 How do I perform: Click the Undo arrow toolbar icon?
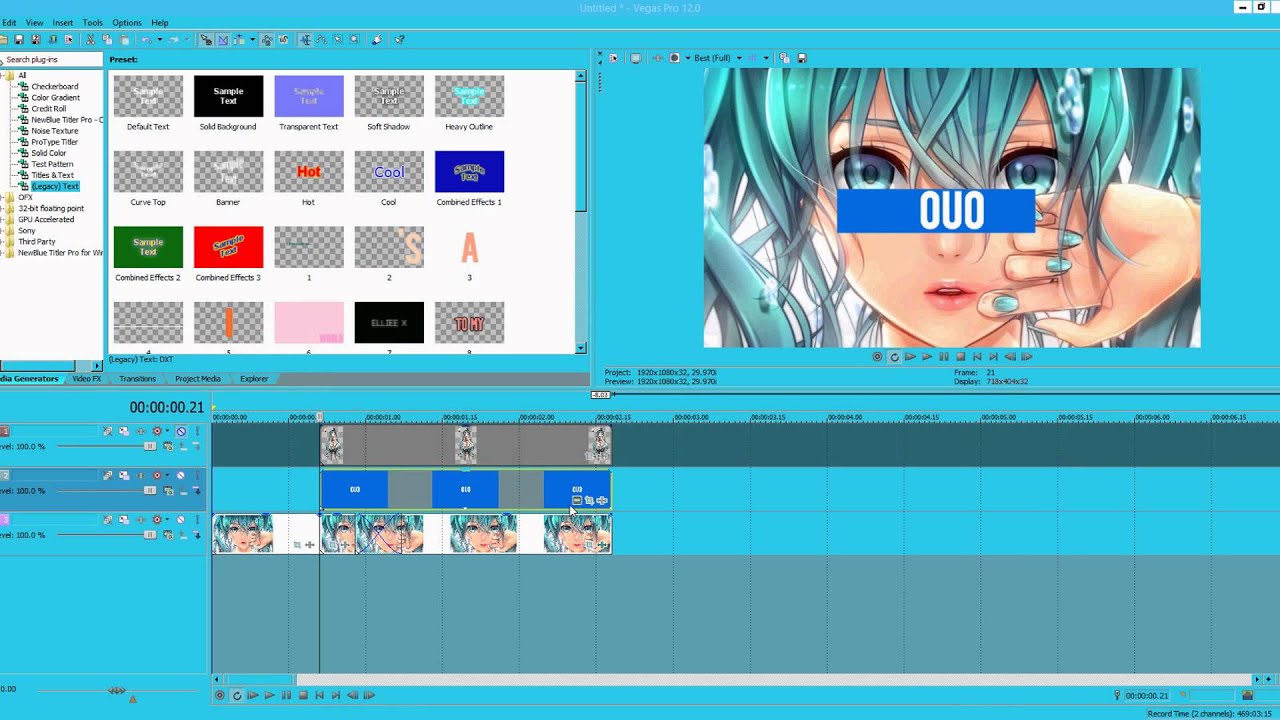pos(146,40)
